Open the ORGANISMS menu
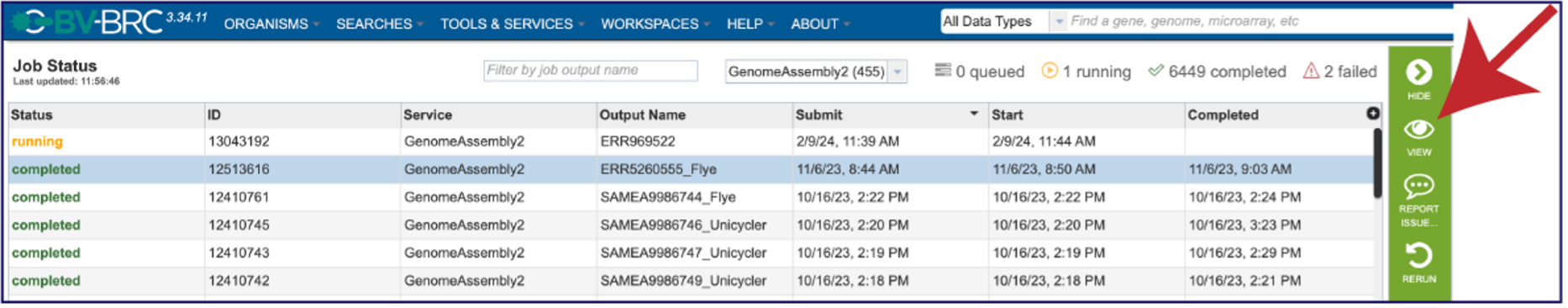 click(x=271, y=24)
